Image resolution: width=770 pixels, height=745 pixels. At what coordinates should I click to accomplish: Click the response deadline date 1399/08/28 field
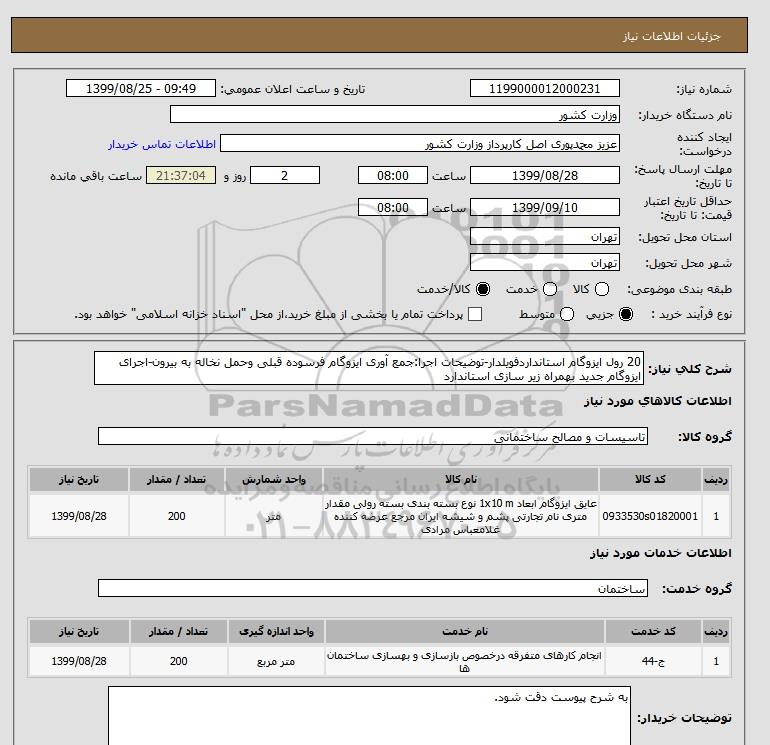coord(545,175)
